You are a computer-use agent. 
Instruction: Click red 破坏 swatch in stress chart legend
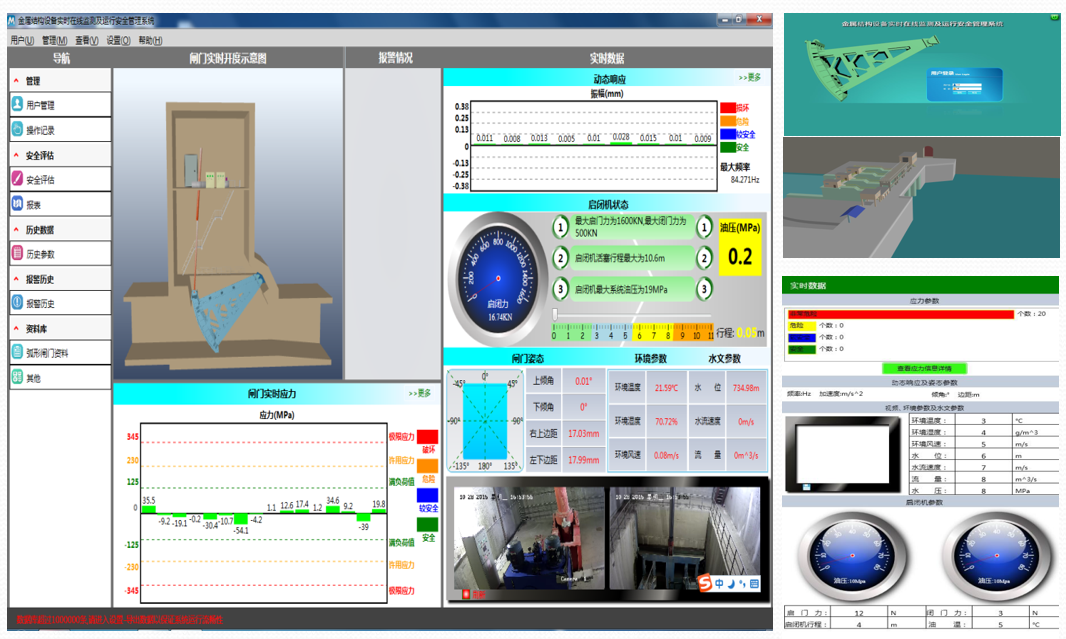point(427,436)
